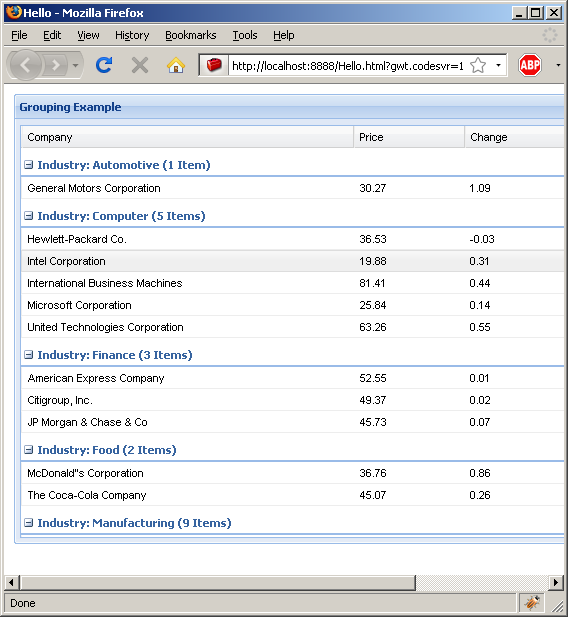Open the Bookmarks menu
Image resolution: width=568 pixels, height=617 pixels.
click(191, 35)
